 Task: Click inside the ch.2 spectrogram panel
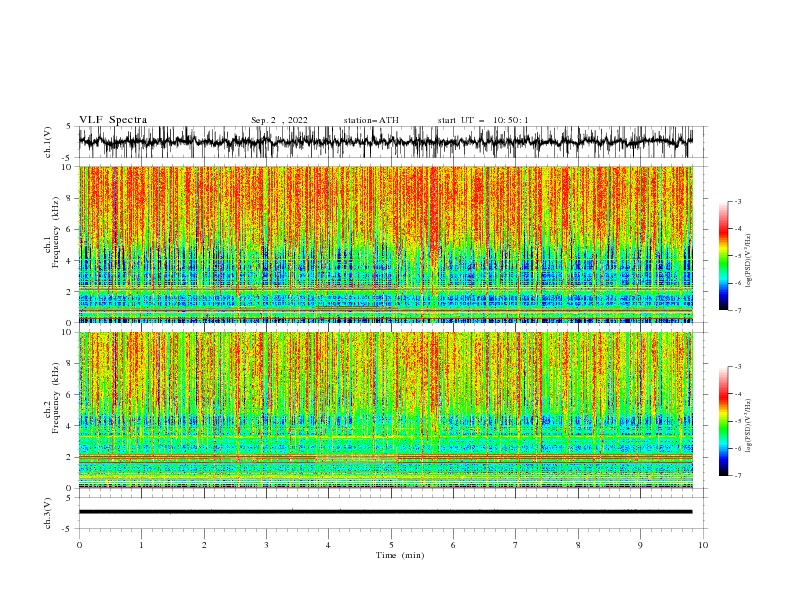(x=385, y=410)
